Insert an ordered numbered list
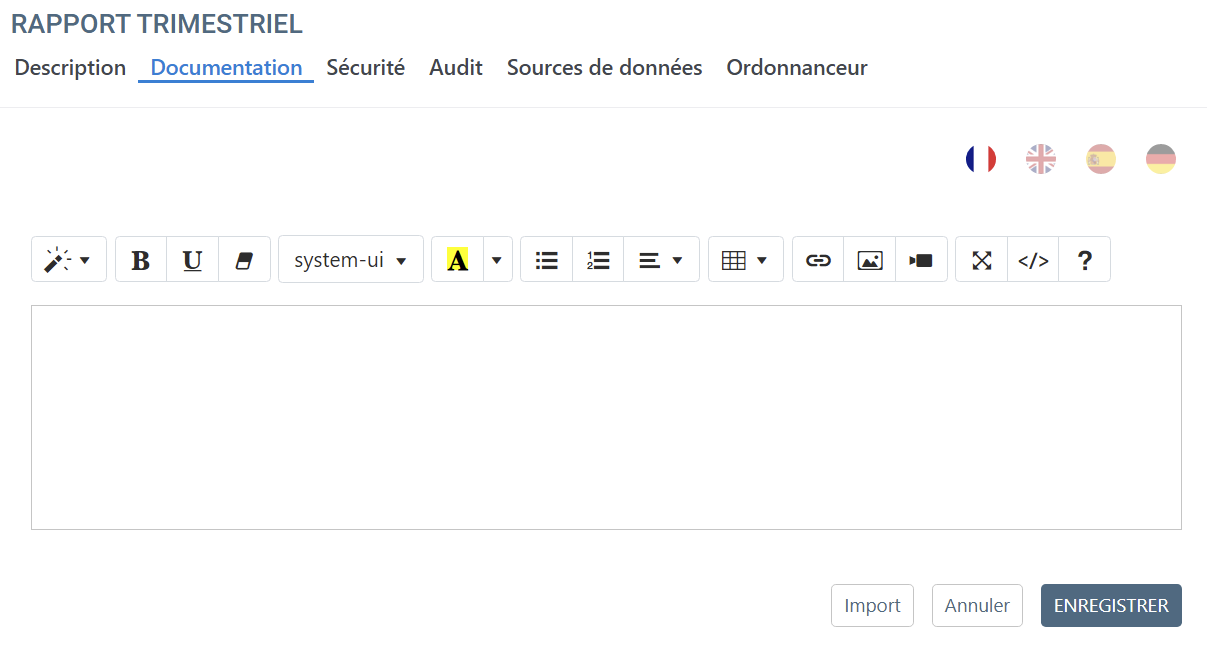The height and width of the screenshot is (649, 1207). (598, 260)
